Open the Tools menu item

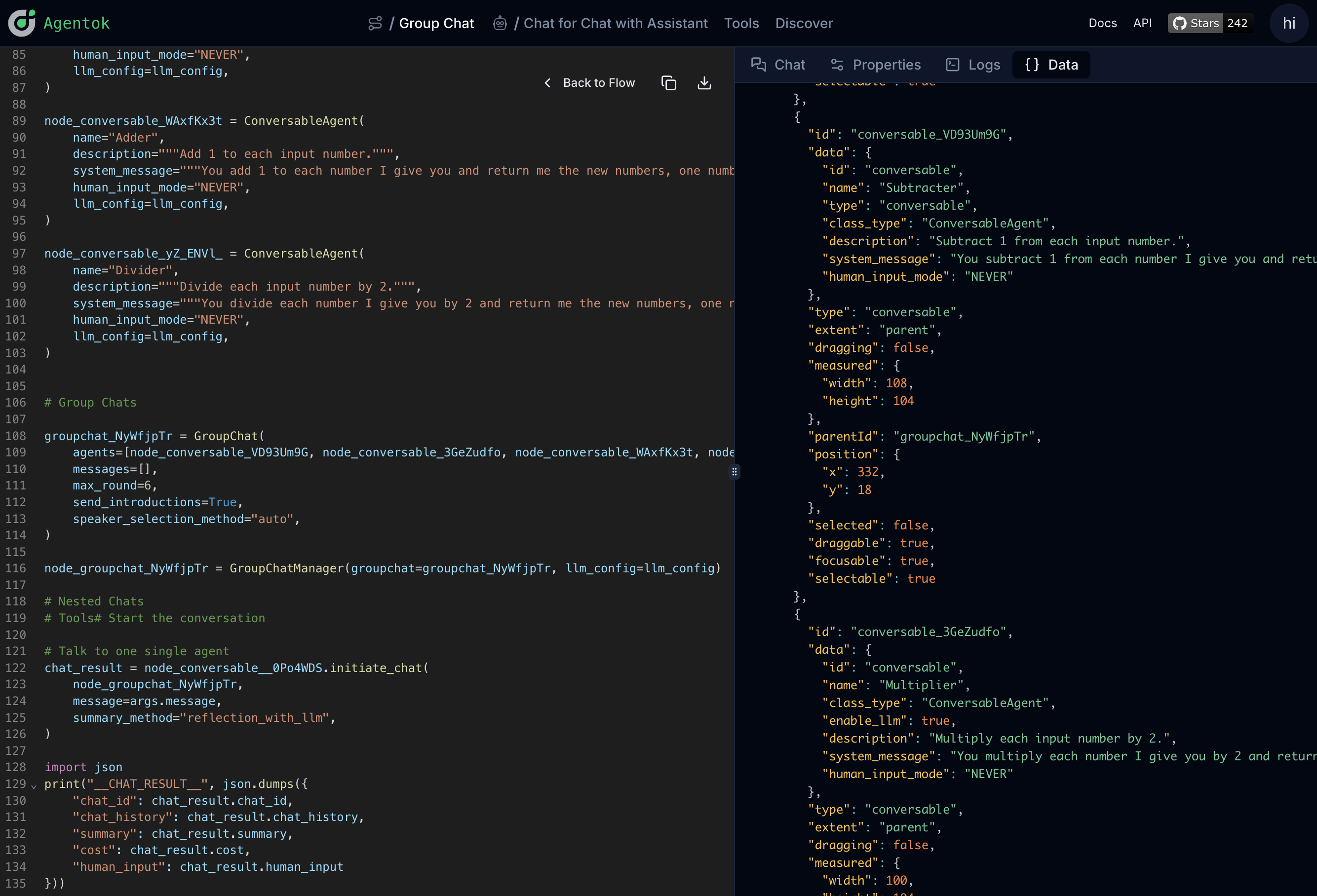coord(740,23)
